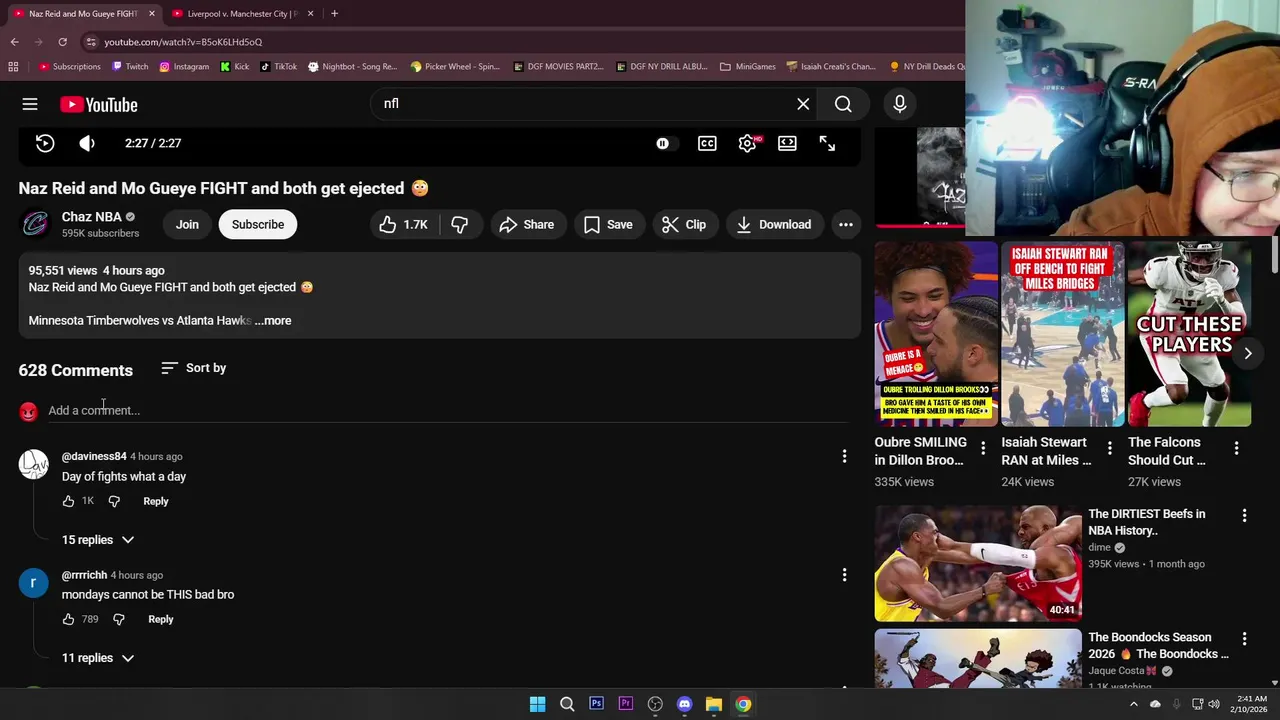Viewport: 1280px width, 720px height.
Task: Join the Chaz NBA channel membership
Action: [x=187, y=224]
